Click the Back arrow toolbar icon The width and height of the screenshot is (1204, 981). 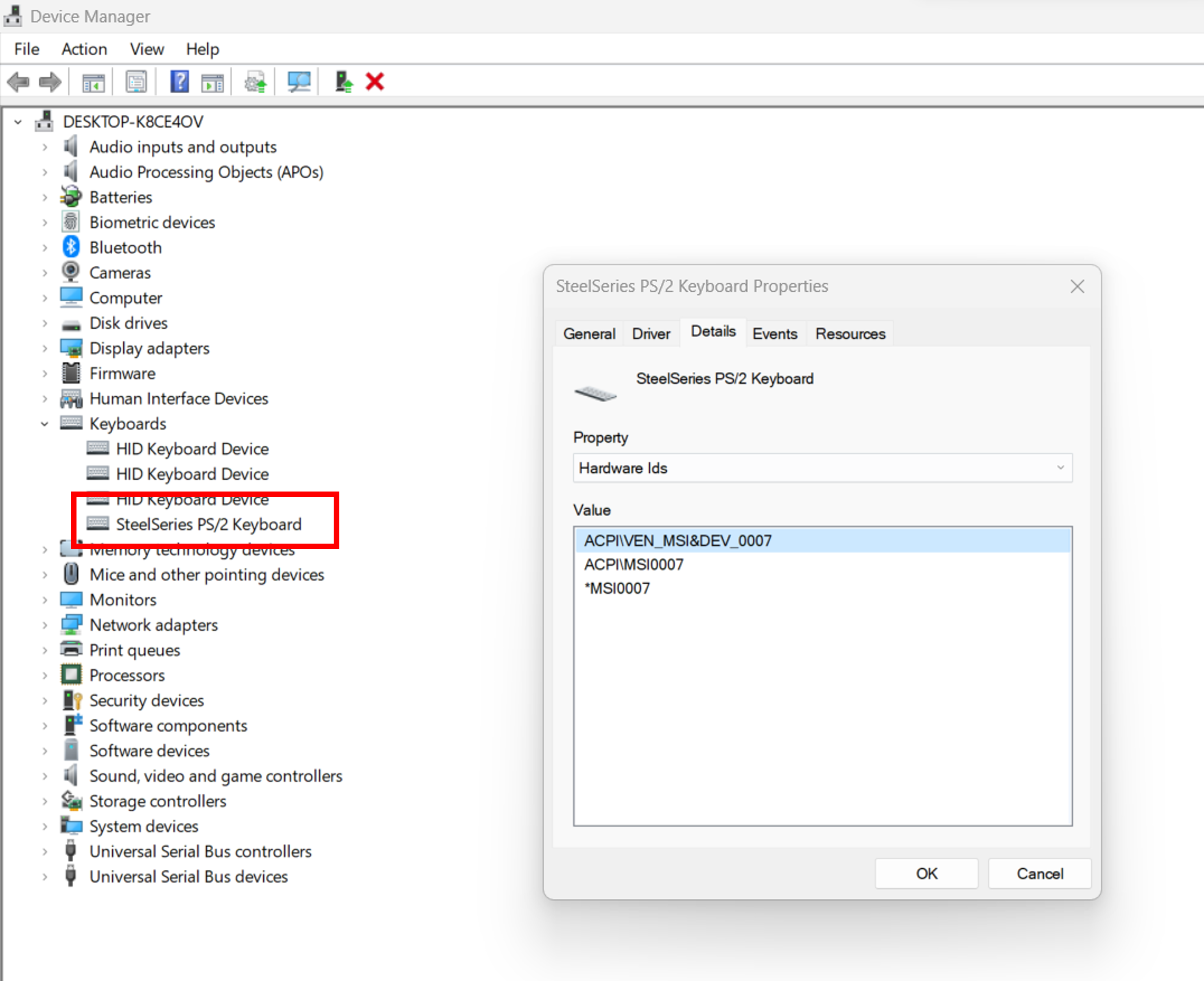[18, 83]
